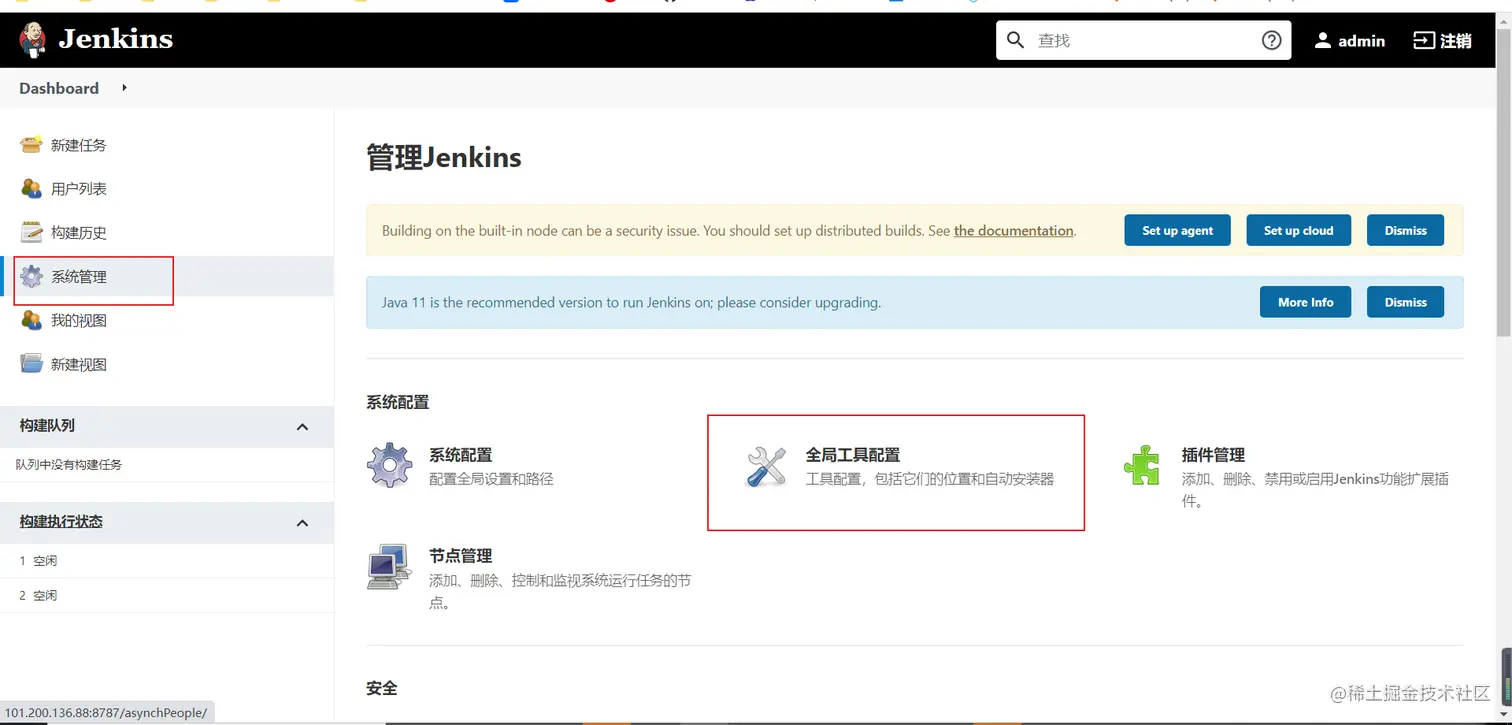The height and width of the screenshot is (725, 1512).
Task: Open the 构建执行状态 panel title link
Action: coord(61,522)
